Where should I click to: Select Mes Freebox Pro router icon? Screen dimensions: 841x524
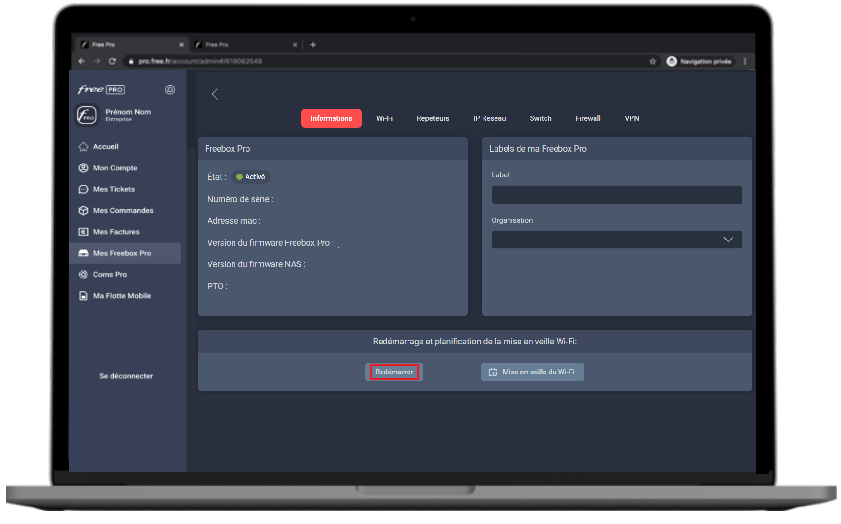(83, 253)
